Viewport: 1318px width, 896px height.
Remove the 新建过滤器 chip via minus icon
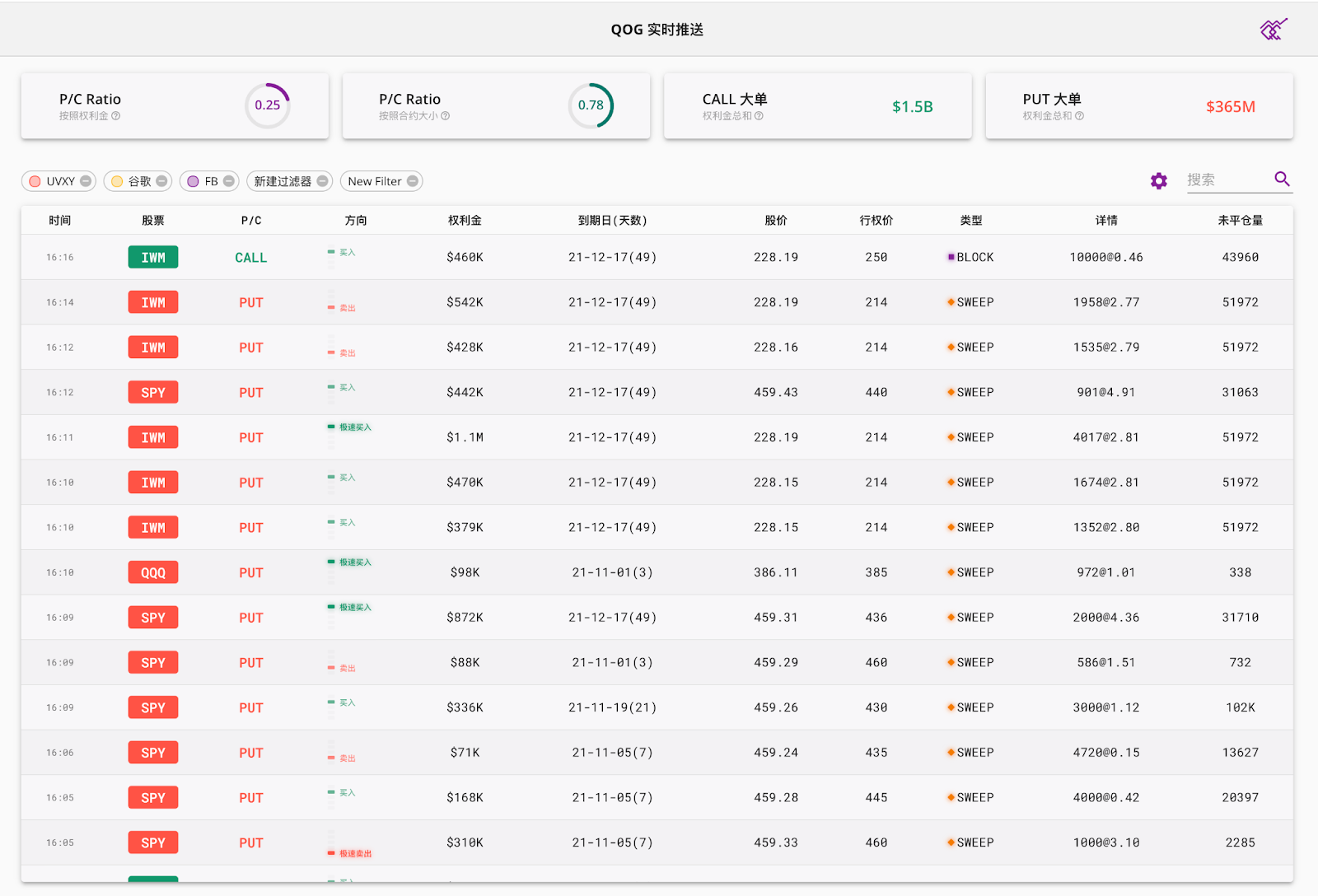(322, 181)
